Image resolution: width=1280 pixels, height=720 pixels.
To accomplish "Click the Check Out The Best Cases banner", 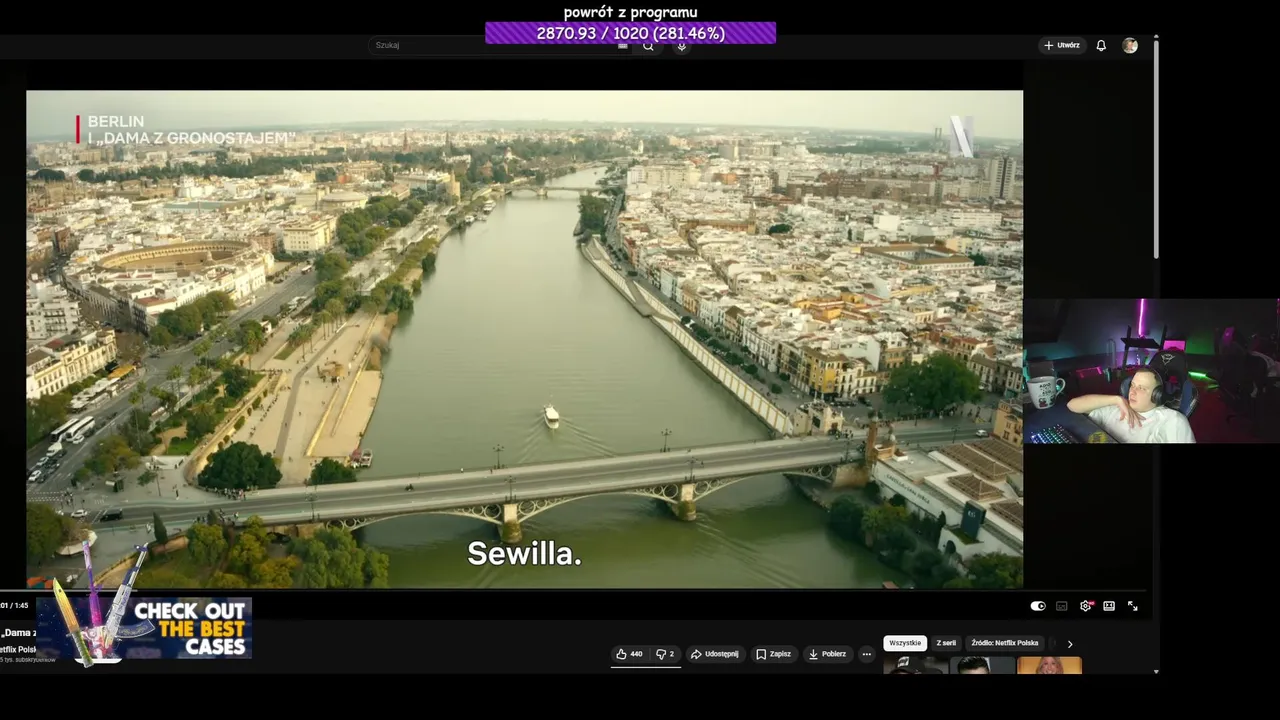I will point(144,628).
